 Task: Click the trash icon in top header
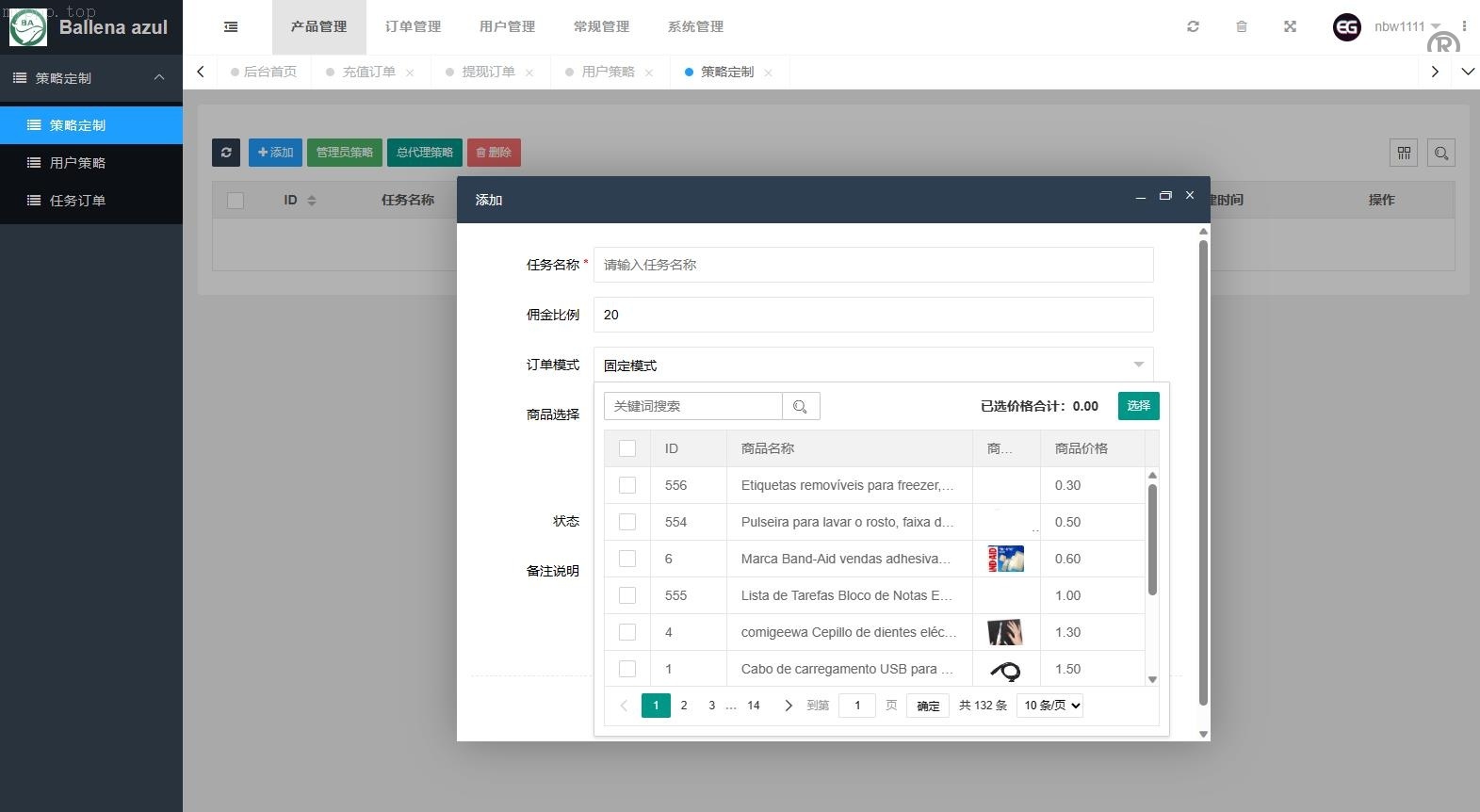pos(1241,27)
